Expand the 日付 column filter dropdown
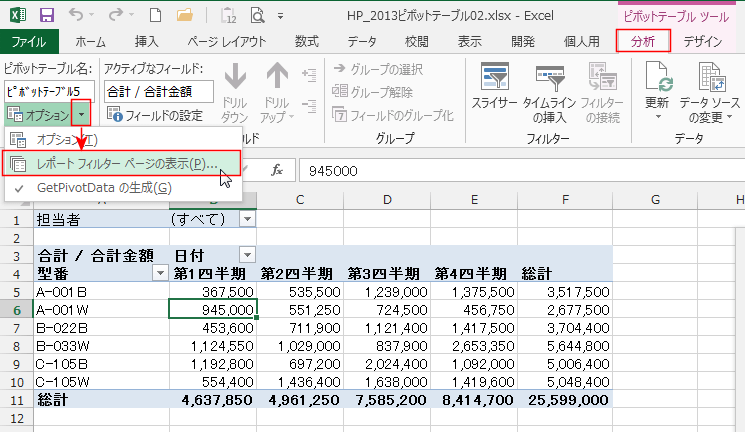Screen dimensions: 745x432 click(x=247, y=254)
